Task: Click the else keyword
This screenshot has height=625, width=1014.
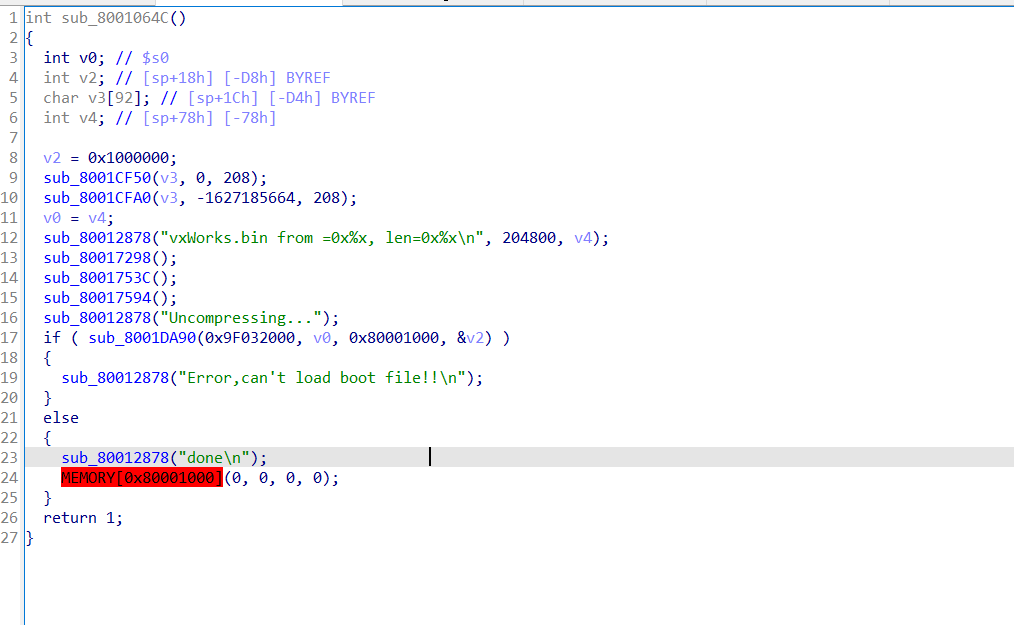Action: point(60,418)
